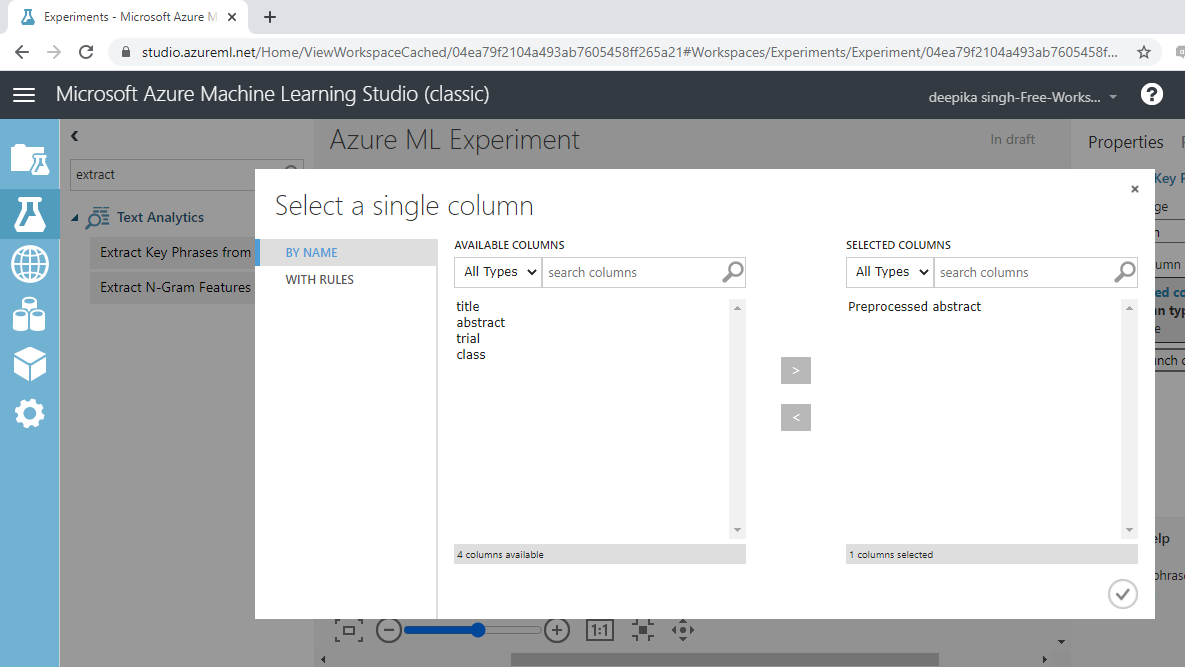
Task: Close the Experiments browser tab
Action: 232,17
